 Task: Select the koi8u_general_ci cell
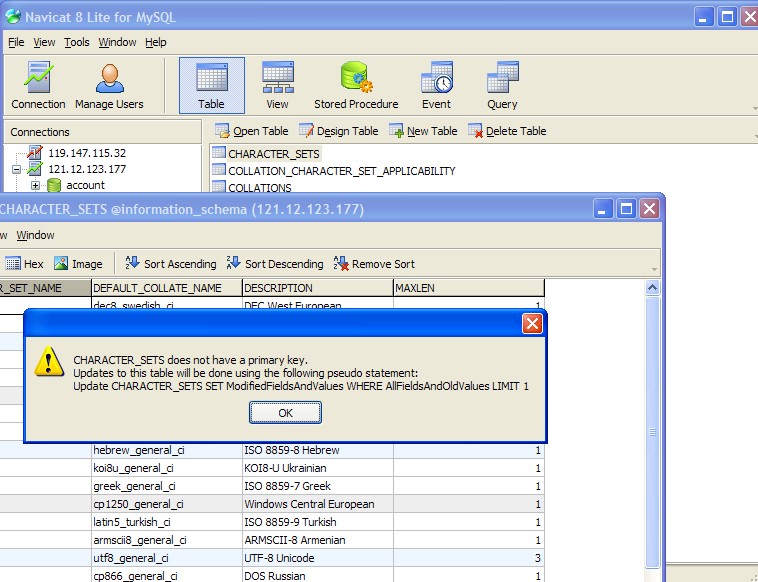click(167, 468)
